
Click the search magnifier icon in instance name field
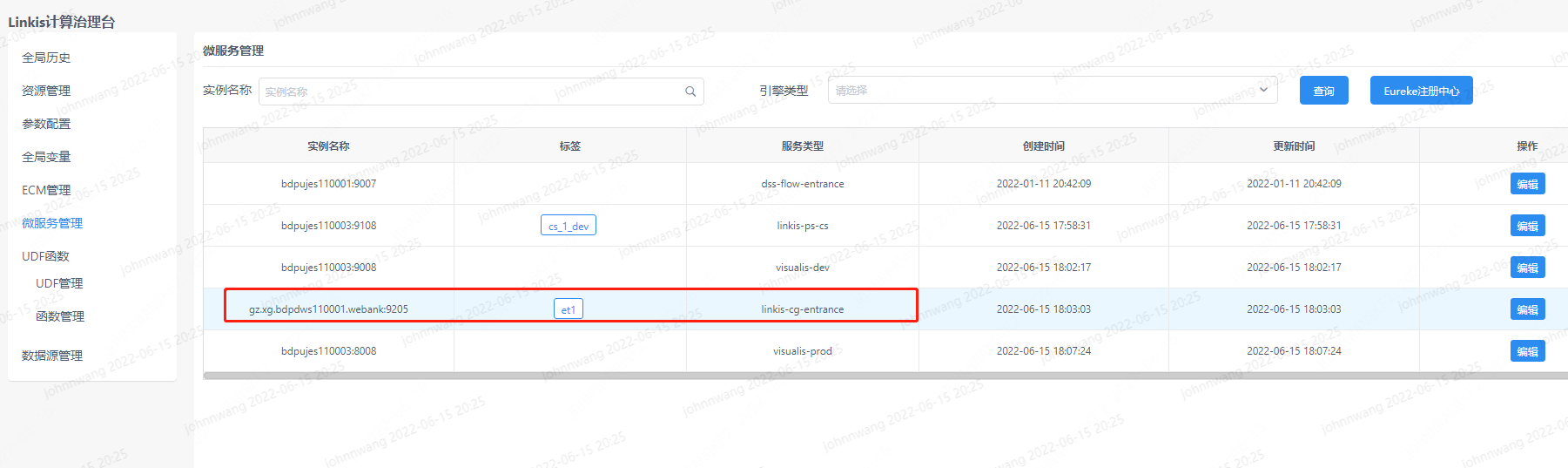690,92
